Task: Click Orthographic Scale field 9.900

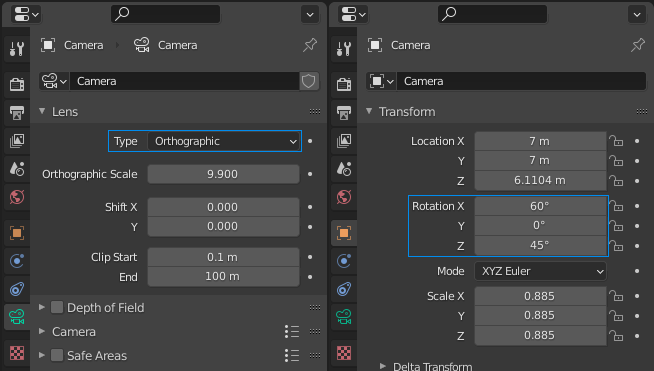Action: pos(224,174)
